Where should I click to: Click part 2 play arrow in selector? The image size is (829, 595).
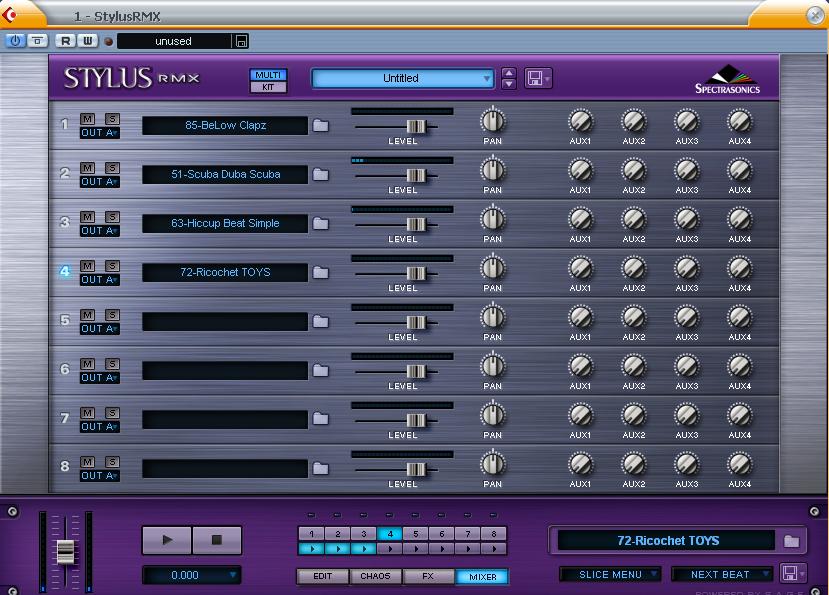(x=337, y=548)
